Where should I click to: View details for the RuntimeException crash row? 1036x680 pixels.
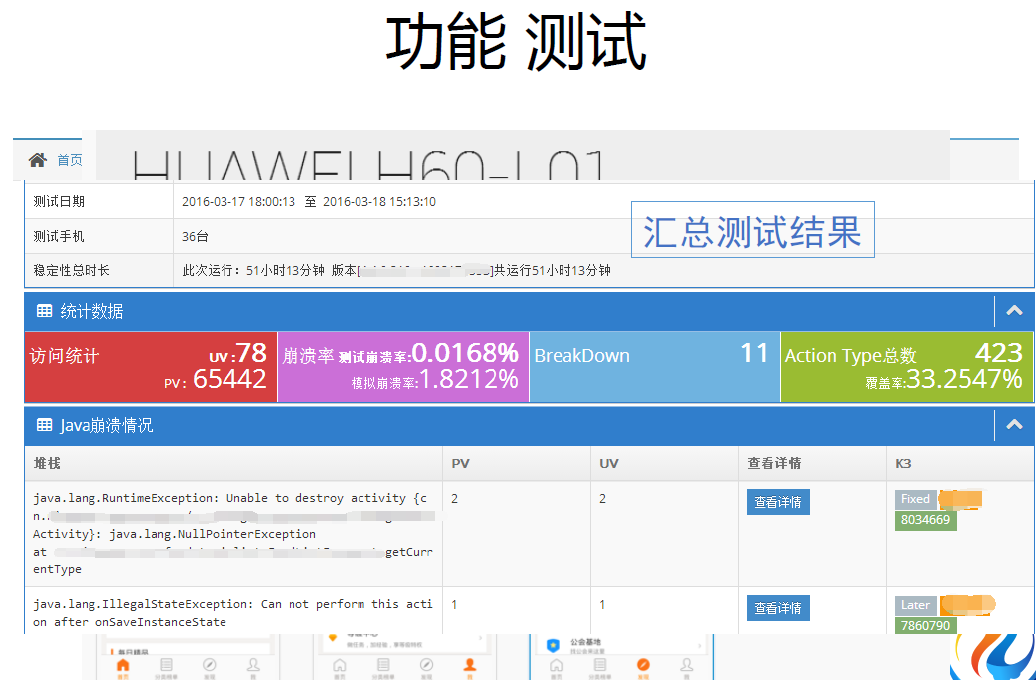pyautogui.click(x=778, y=502)
